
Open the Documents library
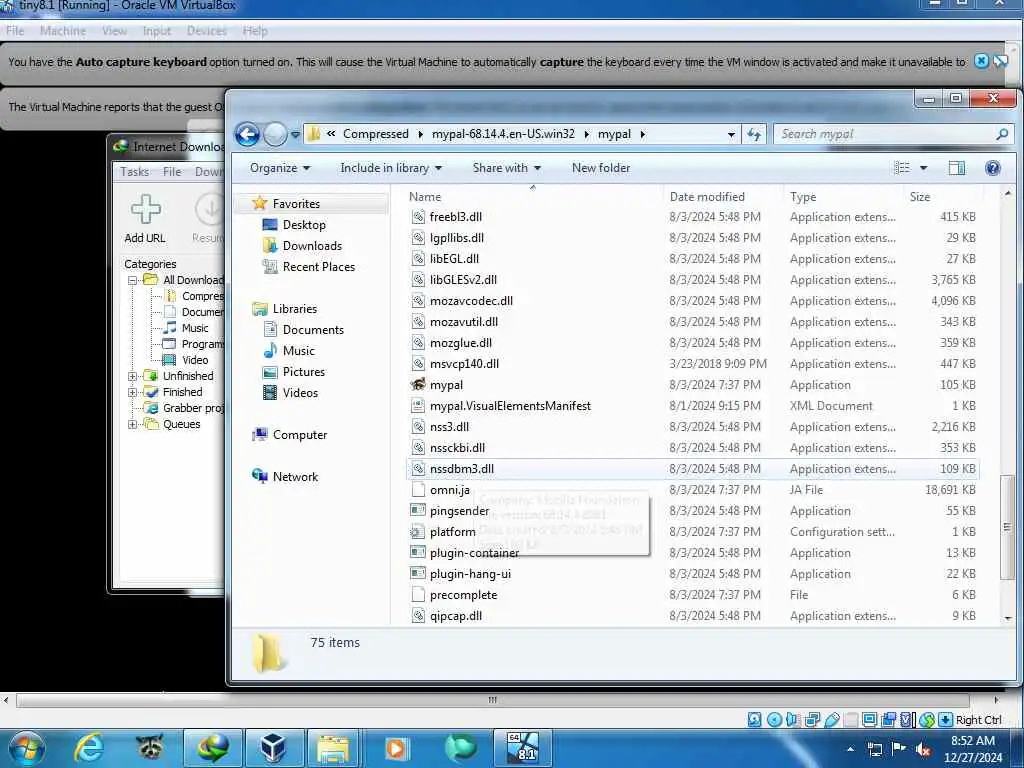(x=303, y=330)
